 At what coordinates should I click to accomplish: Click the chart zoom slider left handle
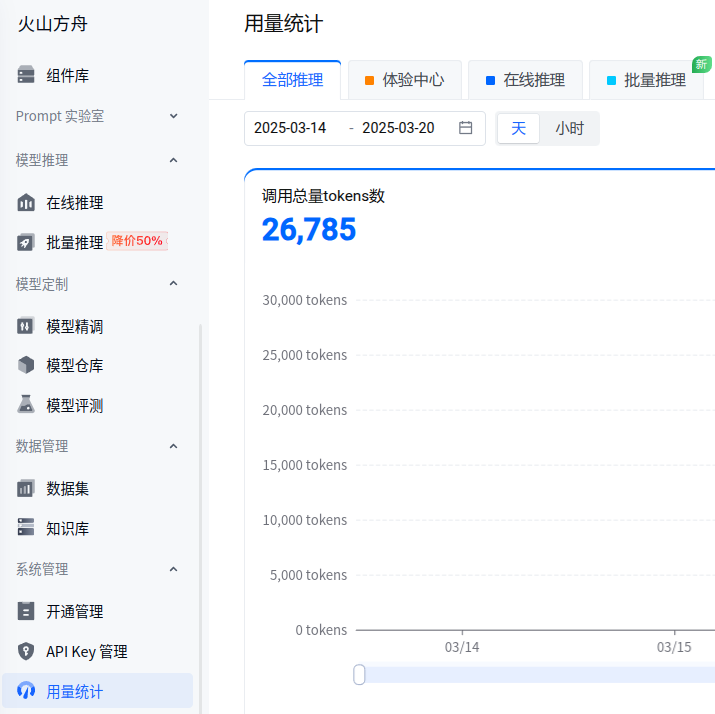[359, 675]
